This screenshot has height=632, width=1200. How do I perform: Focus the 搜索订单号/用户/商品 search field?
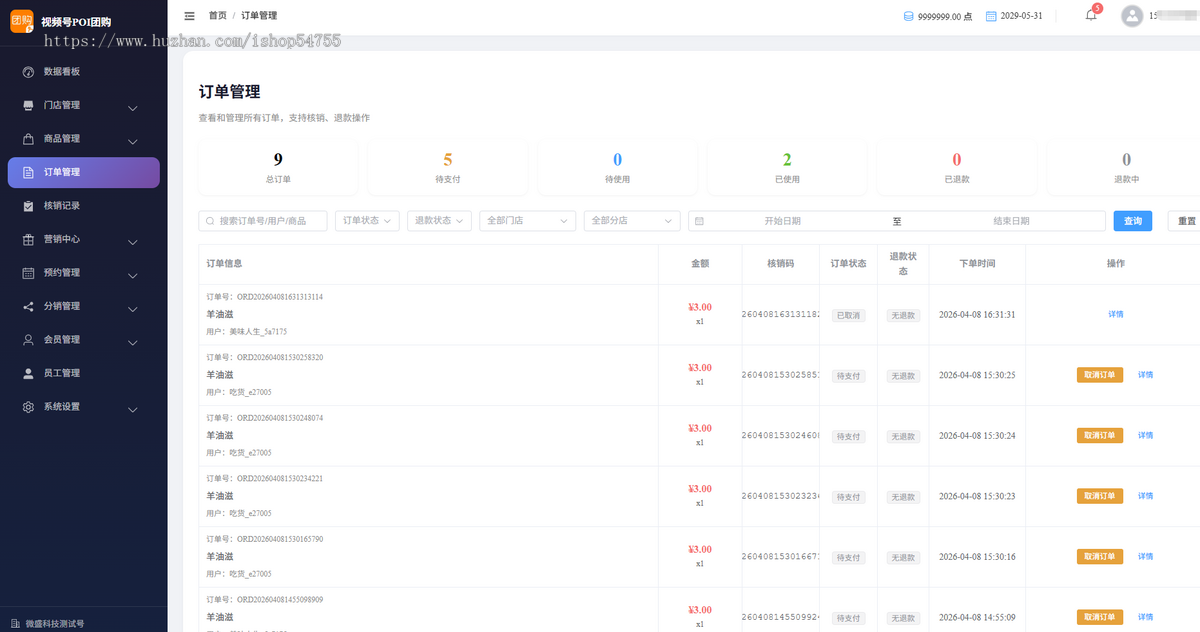(x=263, y=221)
